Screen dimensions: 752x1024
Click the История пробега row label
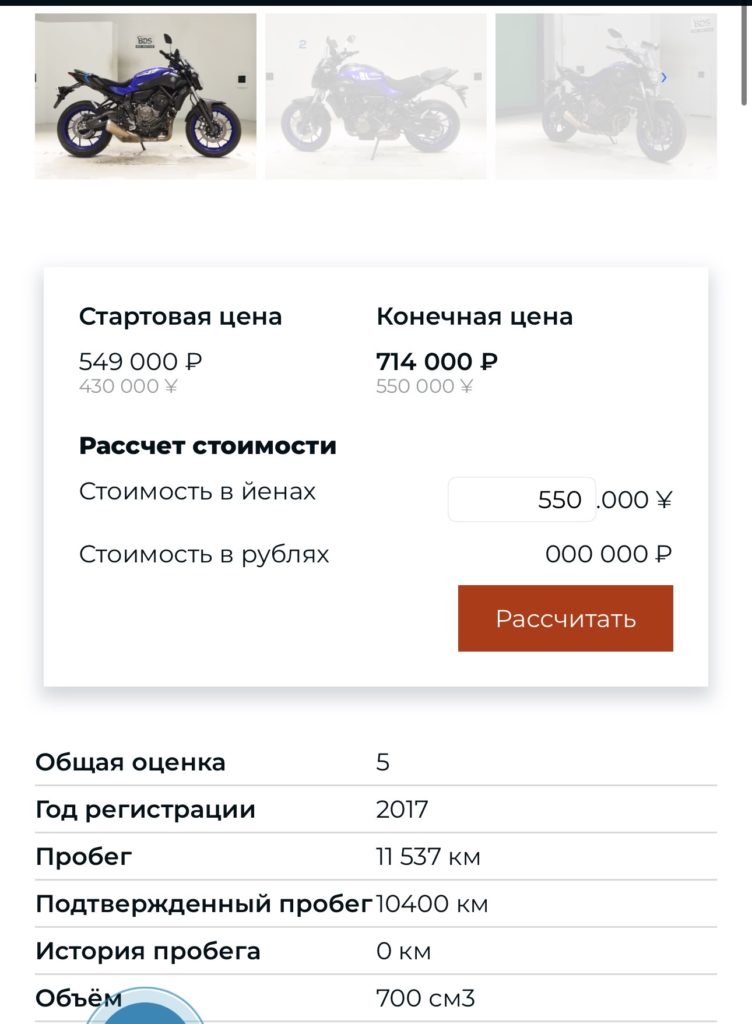point(148,951)
